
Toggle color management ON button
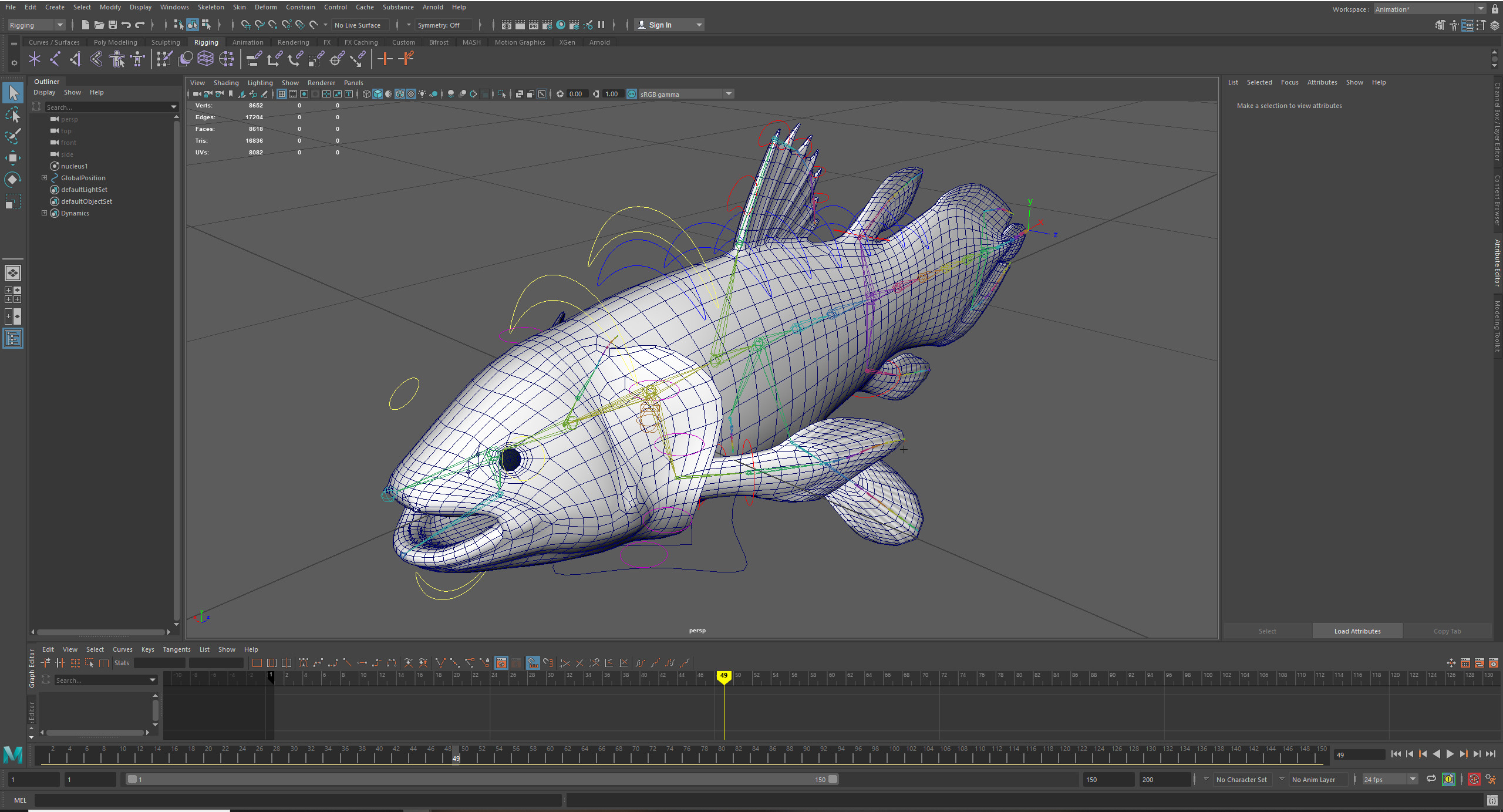(x=632, y=94)
